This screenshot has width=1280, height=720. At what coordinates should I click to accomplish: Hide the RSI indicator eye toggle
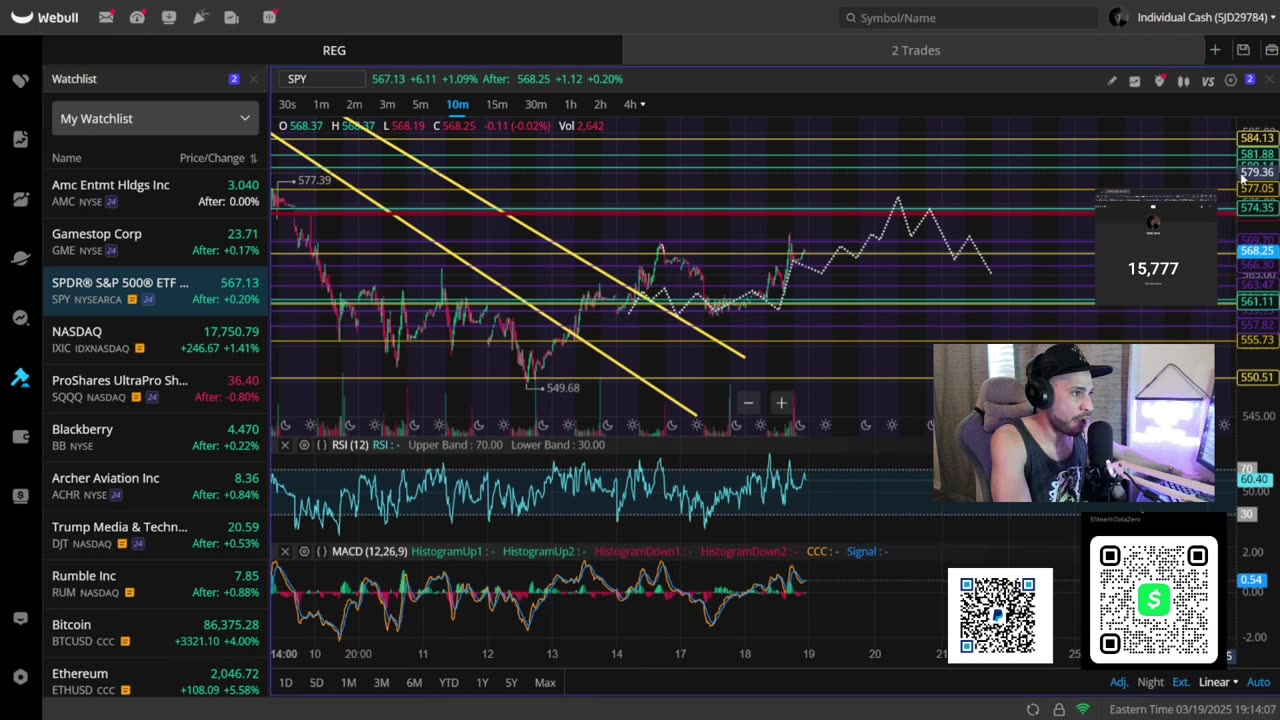pos(304,445)
